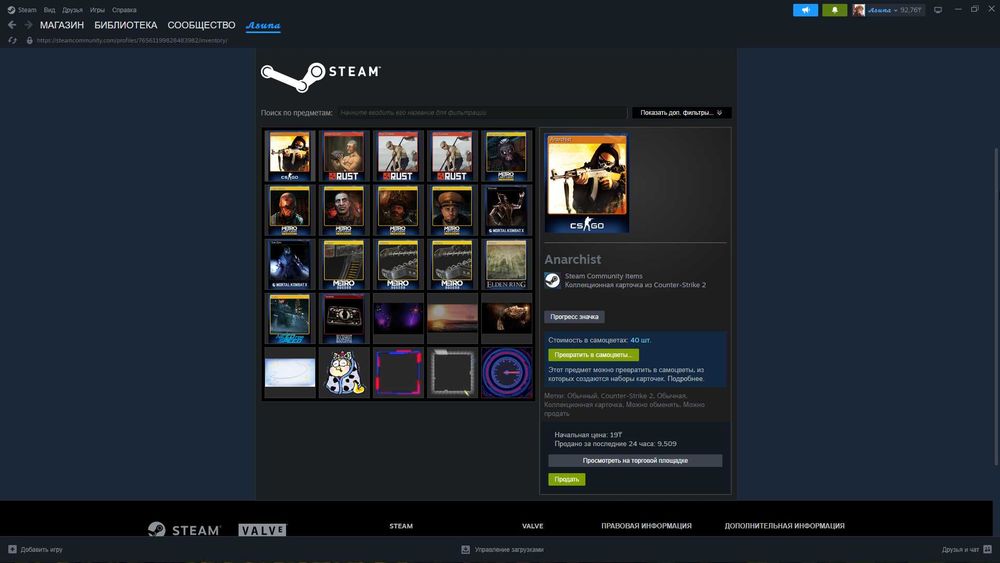Click the Прогресс значка button

pyautogui.click(x=574, y=317)
